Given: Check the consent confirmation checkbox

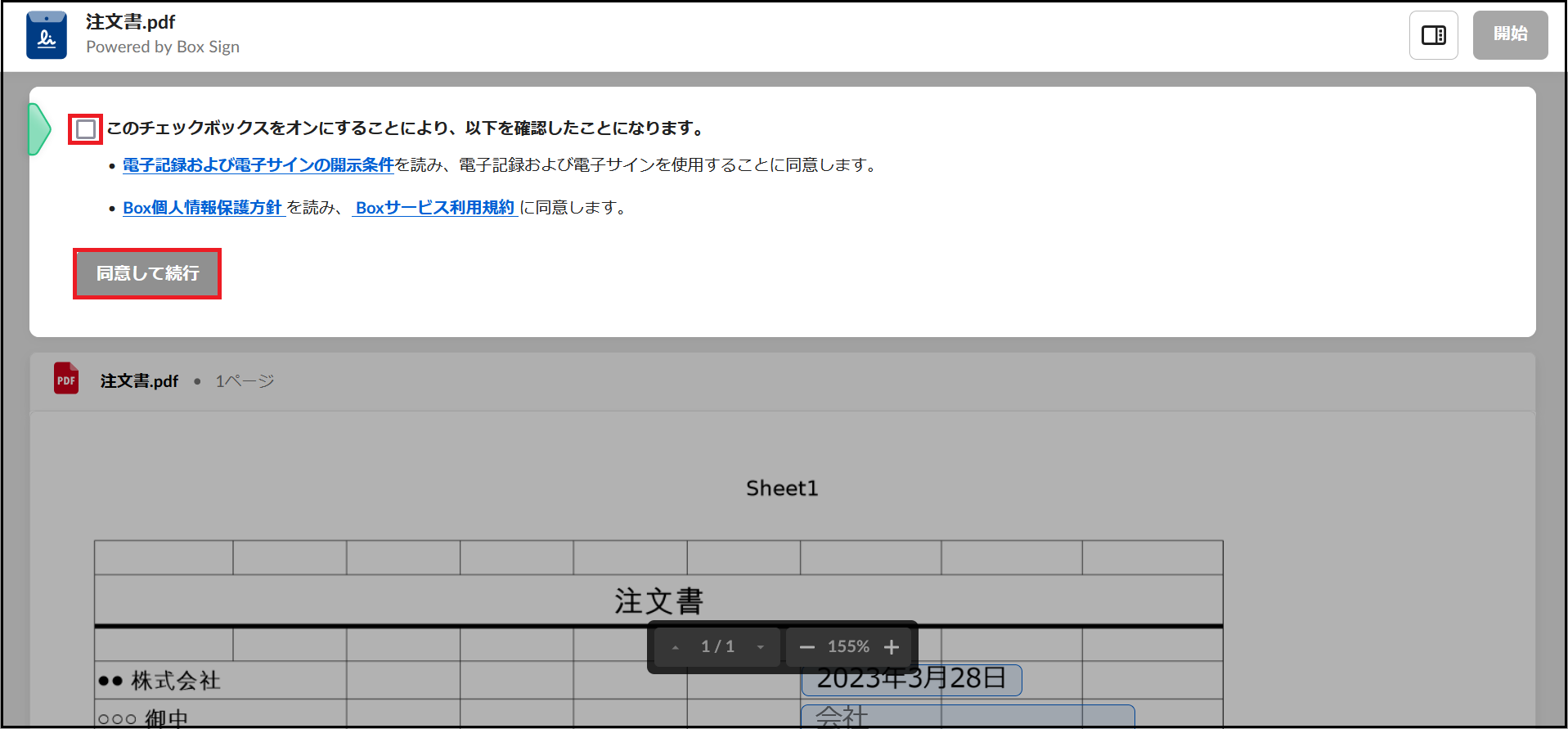Looking at the screenshot, I should (86, 129).
